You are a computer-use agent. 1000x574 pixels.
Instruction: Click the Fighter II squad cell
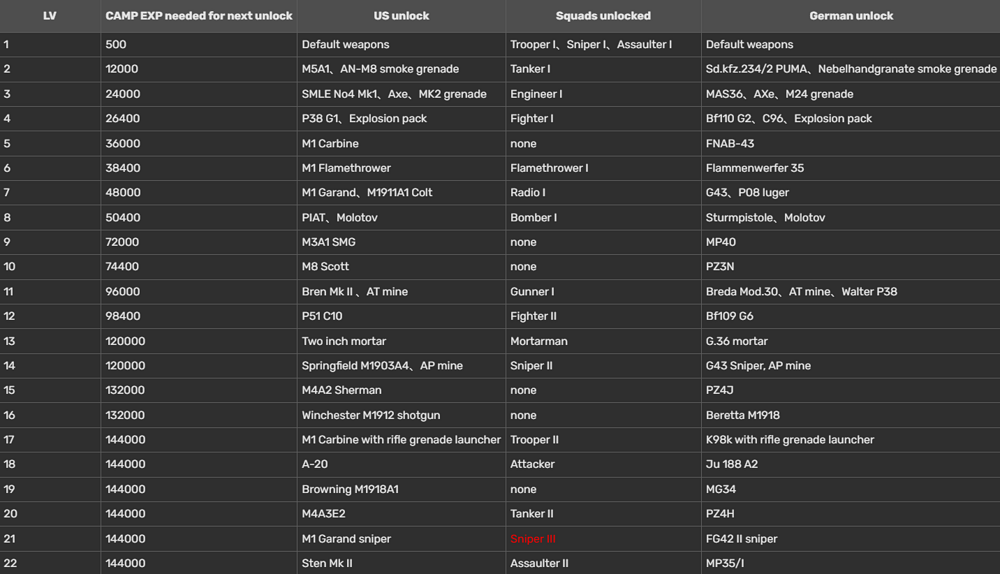603,316
